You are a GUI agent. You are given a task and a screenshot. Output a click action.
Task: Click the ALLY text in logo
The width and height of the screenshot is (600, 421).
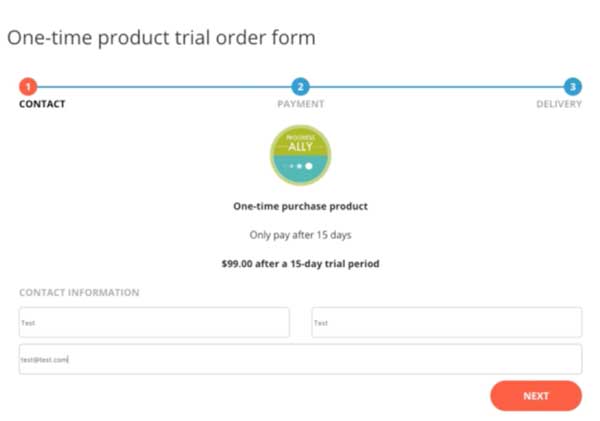300,147
